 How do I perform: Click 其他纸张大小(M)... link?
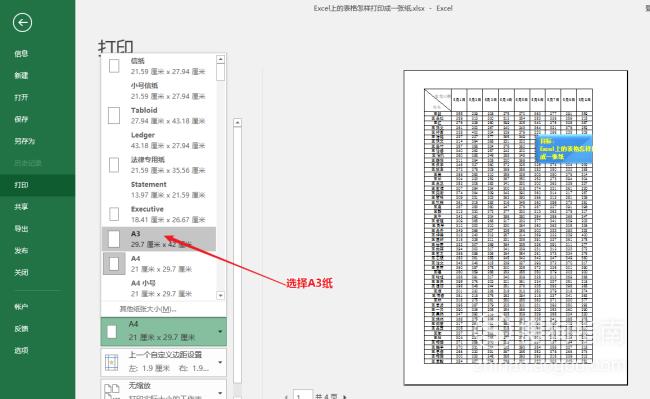click(148, 309)
